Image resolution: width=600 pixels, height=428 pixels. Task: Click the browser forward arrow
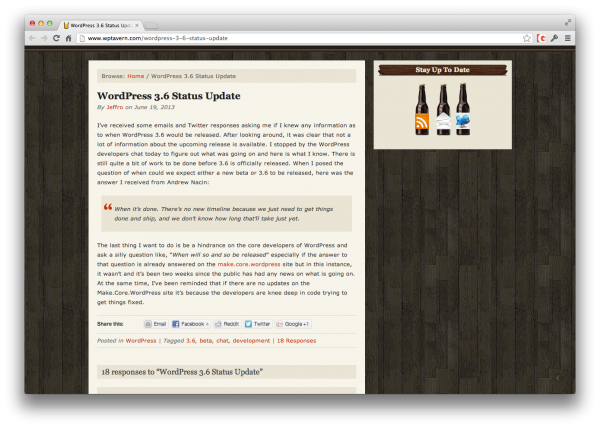click(x=44, y=38)
